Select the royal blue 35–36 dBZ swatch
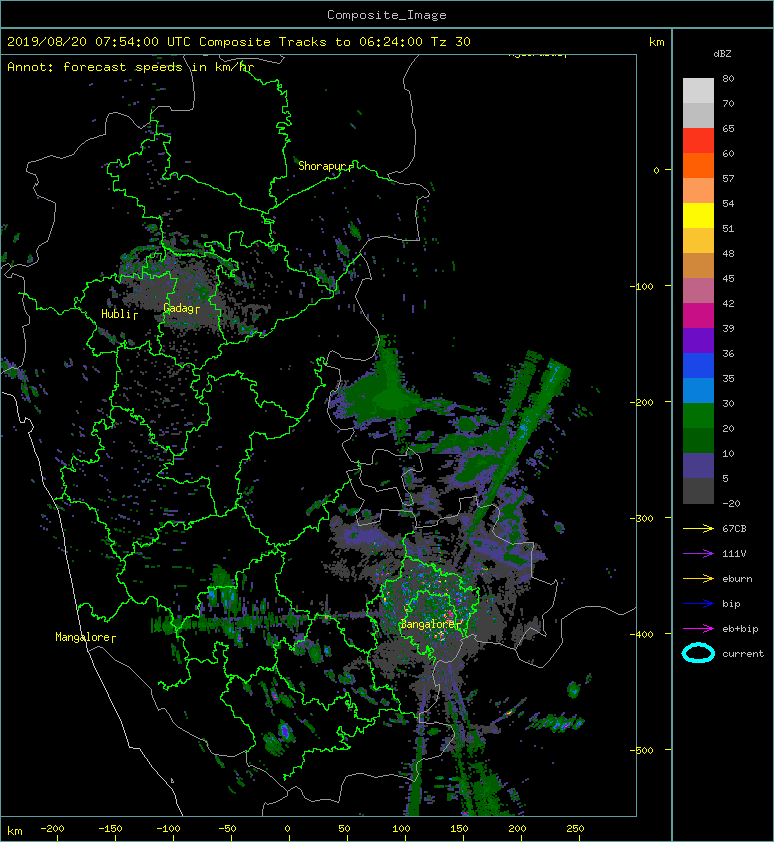 pyautogui.click(x=698, y=366)
